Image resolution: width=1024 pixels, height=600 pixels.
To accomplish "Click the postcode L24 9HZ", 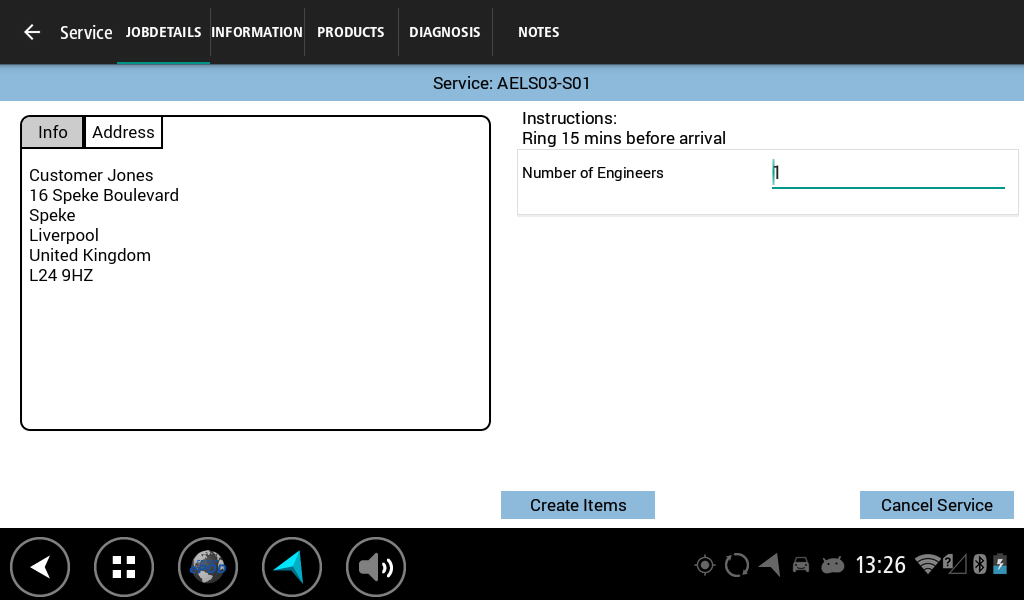I will coord(61,276).
